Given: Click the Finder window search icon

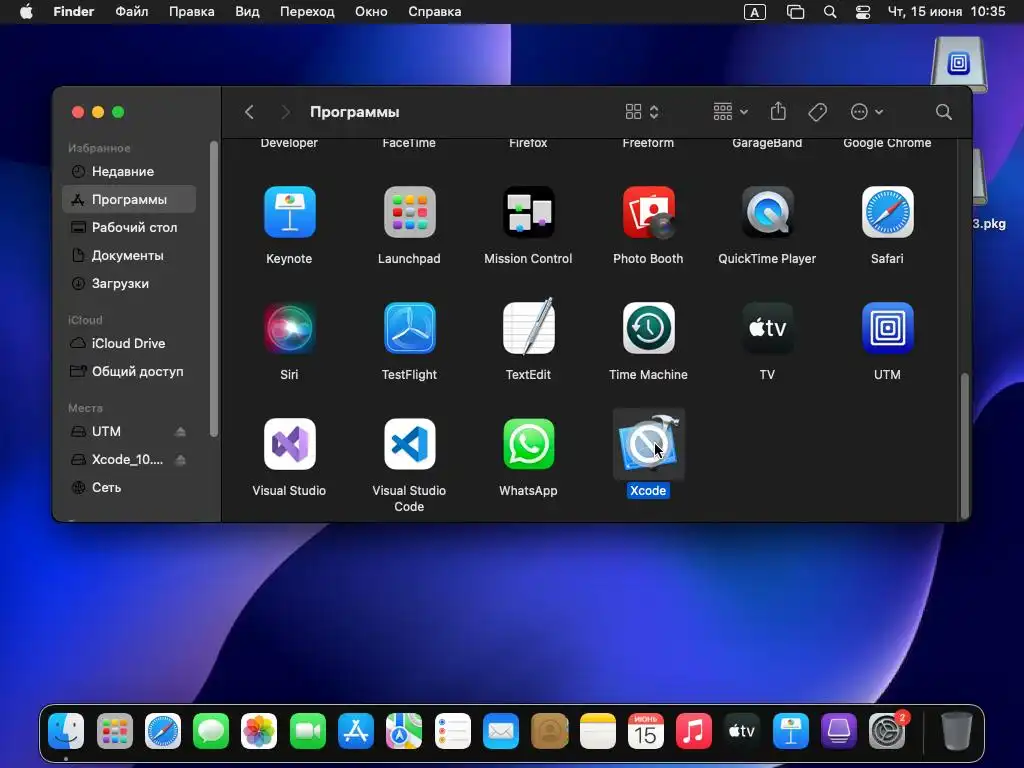Looking at the screenshot, I should (x=943, y=112).
